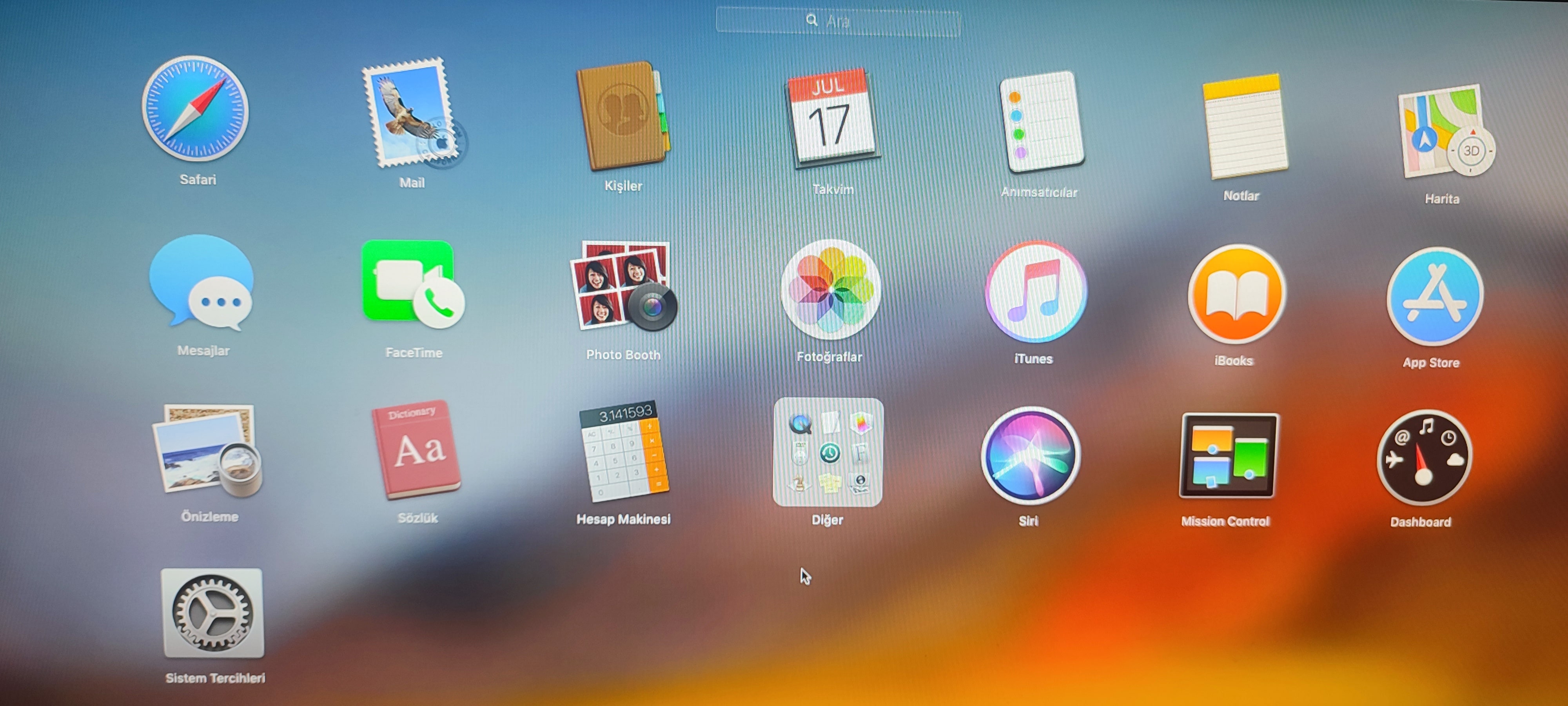
Task: Open Sistem Tercihleri system preferences
Action: tap(212, 614)
